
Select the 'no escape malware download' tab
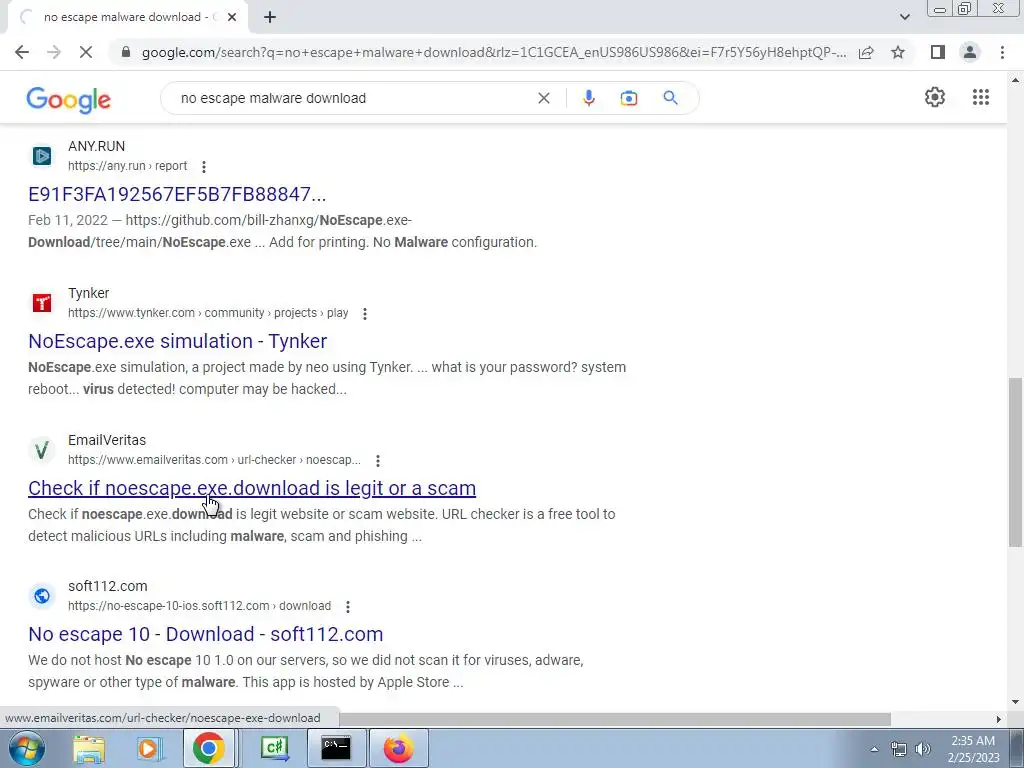pos(127,17)
